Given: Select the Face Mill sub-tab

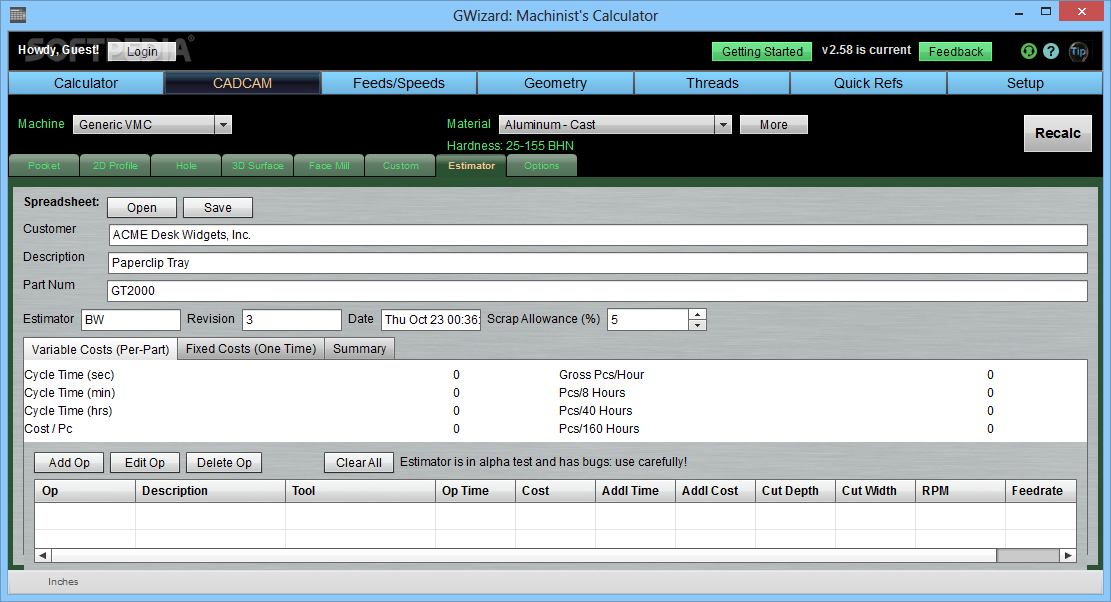Looking at the screenshot, I should (x=329, y=166).
